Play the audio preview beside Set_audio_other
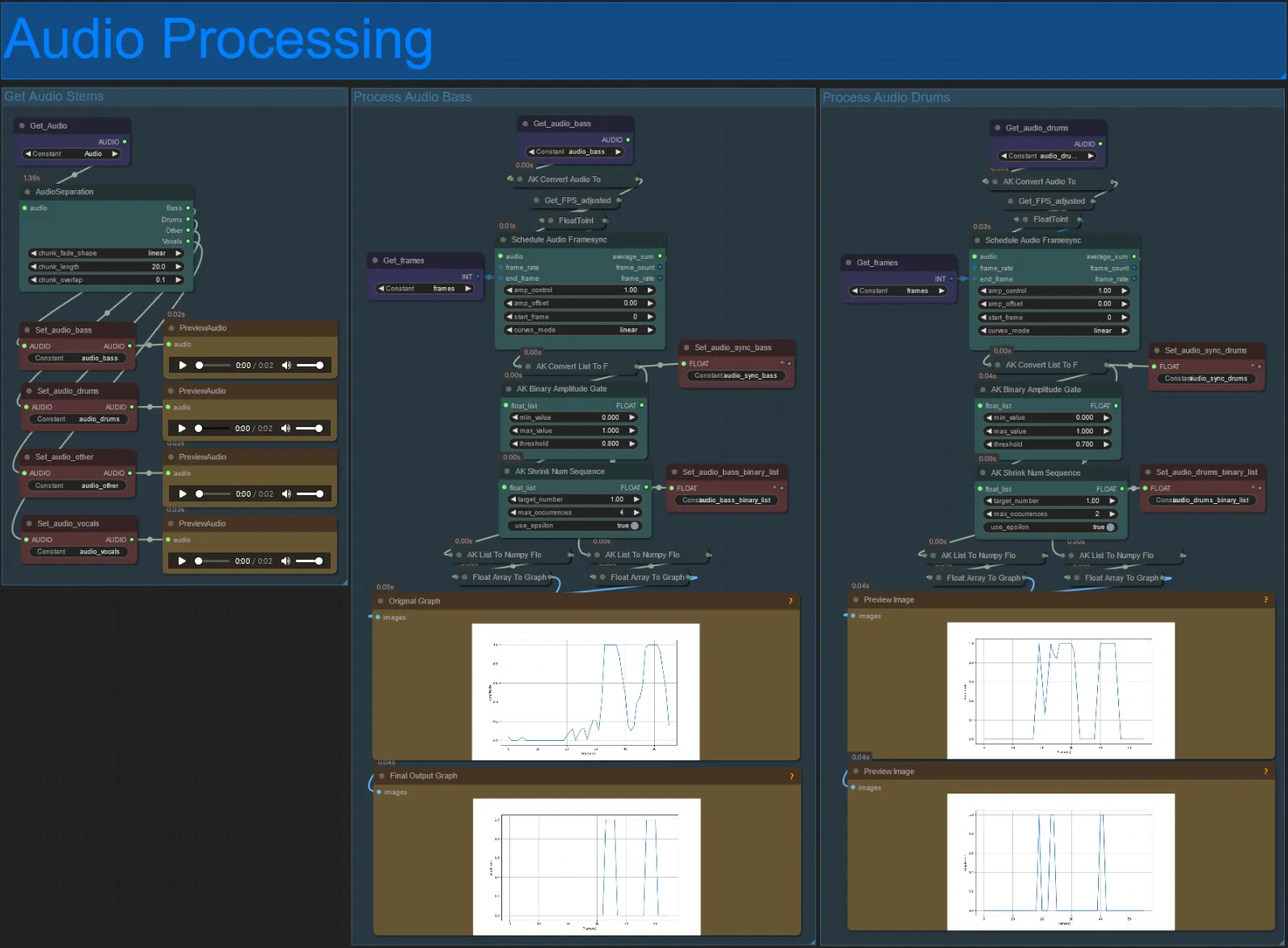Viewport: 1288px width, 948px height. (183, 494)
